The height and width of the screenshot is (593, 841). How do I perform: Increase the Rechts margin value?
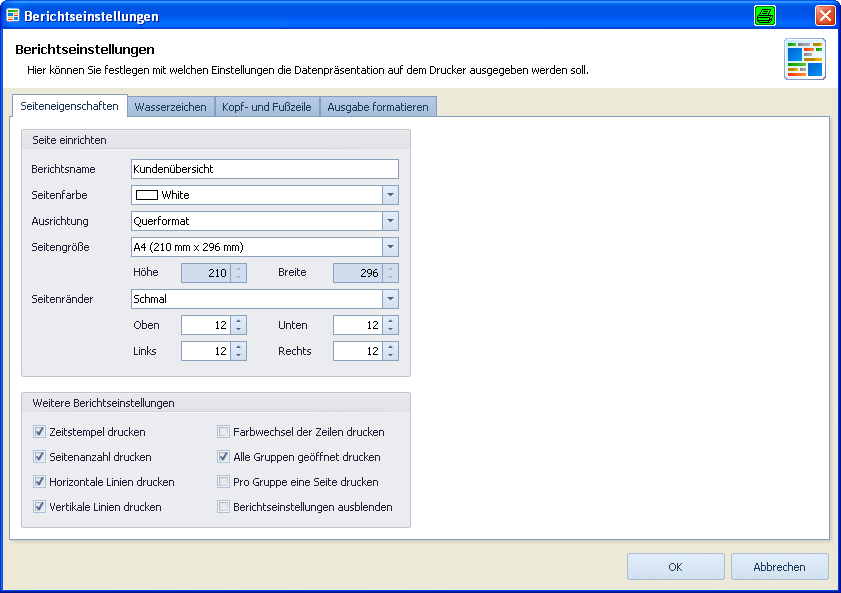[x=390, y=346]
